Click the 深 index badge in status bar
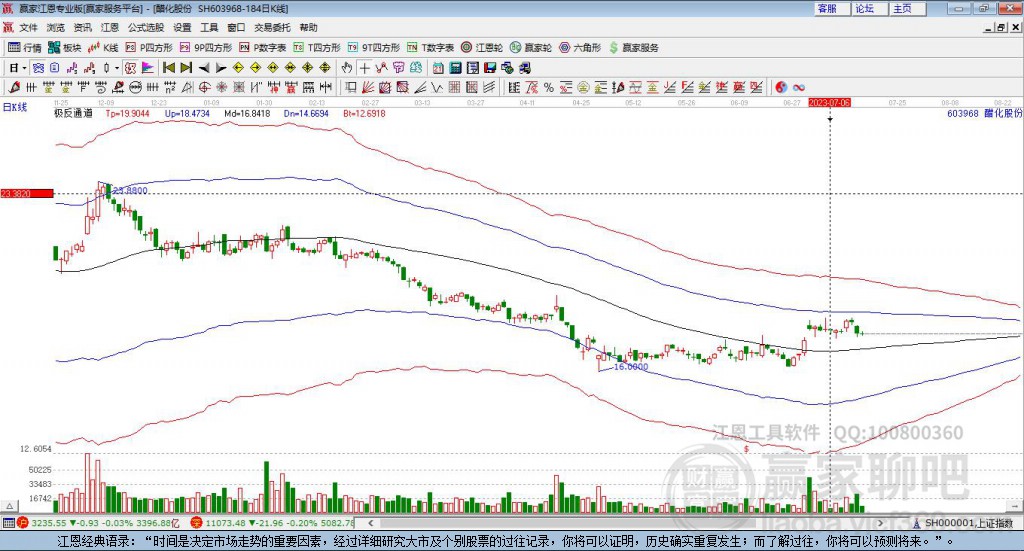The width and height of the screenshot is (1024, 551). 196,523
